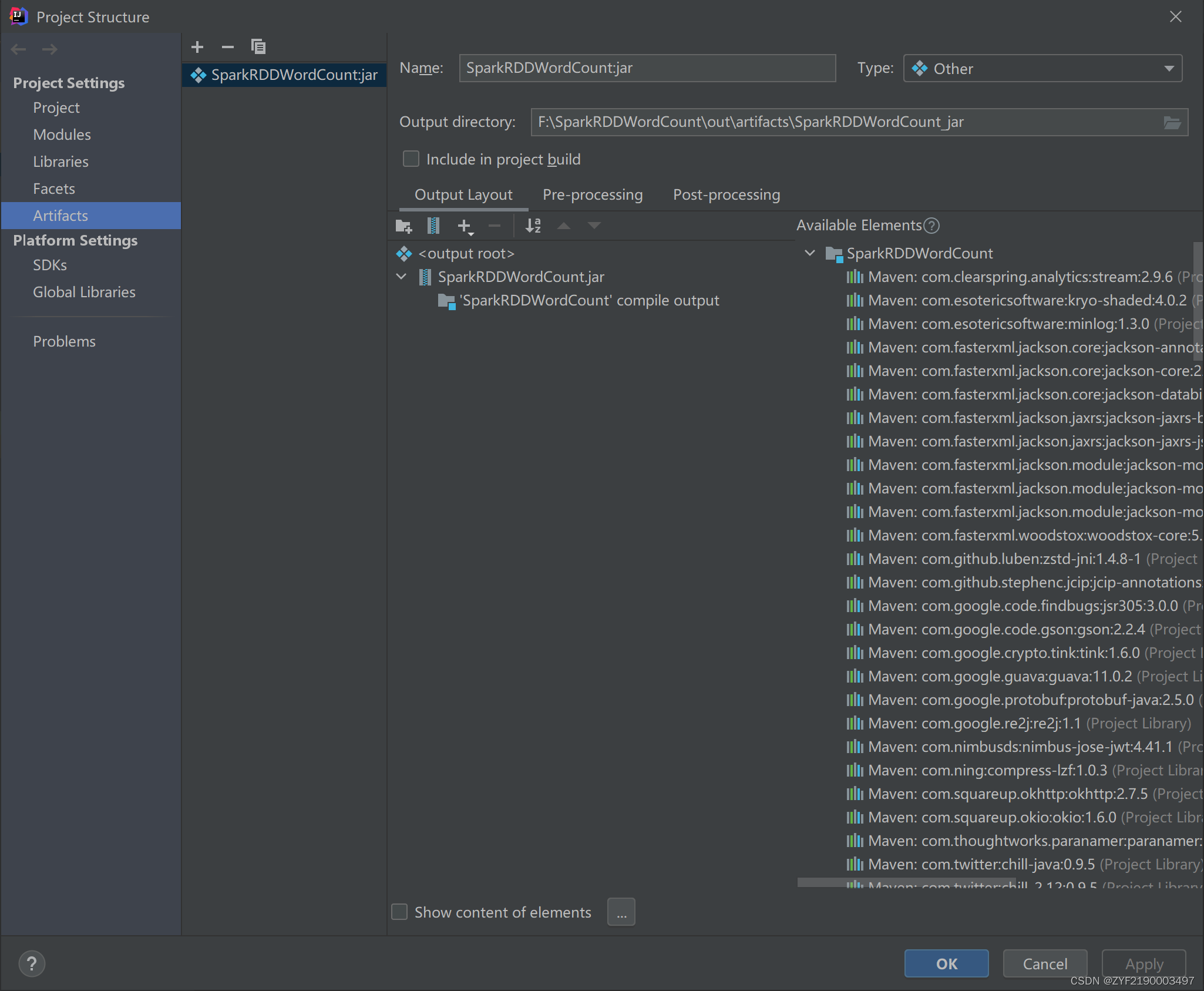
Task: Click the add artifact plus icon
Action: coord(197,47)
